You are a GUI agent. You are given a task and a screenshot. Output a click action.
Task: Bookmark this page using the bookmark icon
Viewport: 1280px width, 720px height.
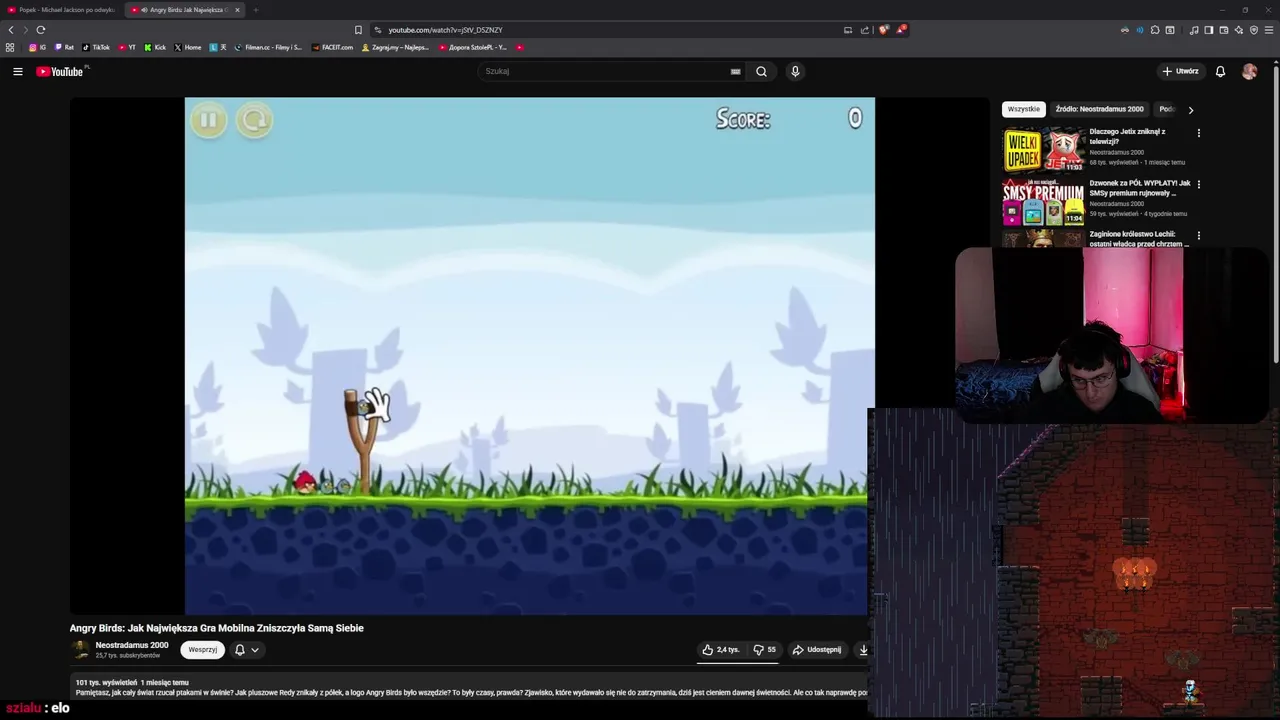tap(358, 30)
